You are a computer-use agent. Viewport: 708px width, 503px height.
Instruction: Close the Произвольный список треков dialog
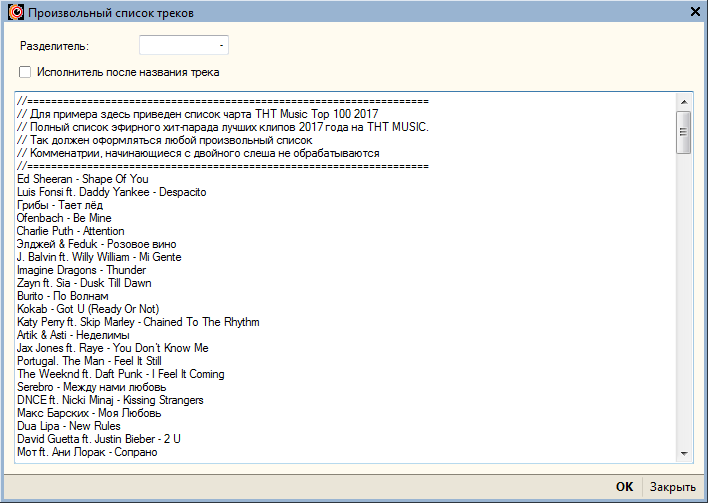pos(695,12)
